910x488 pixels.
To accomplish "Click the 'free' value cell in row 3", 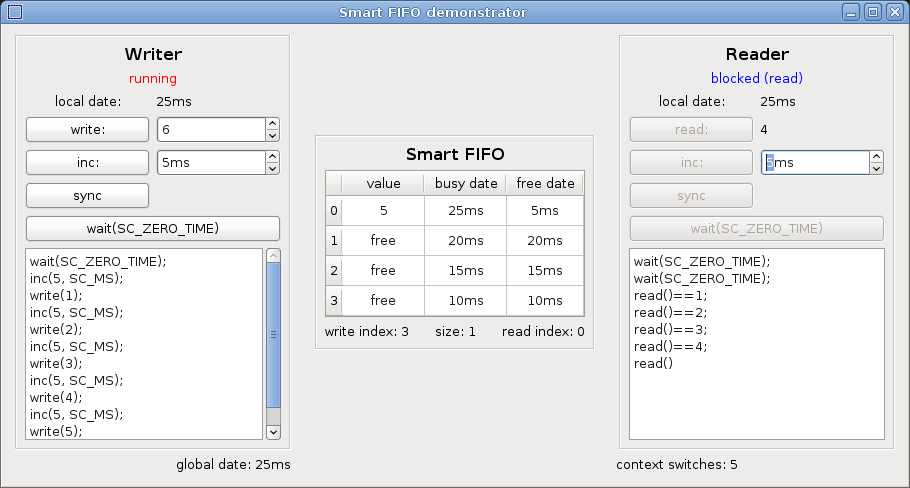I will click(383, 301).
